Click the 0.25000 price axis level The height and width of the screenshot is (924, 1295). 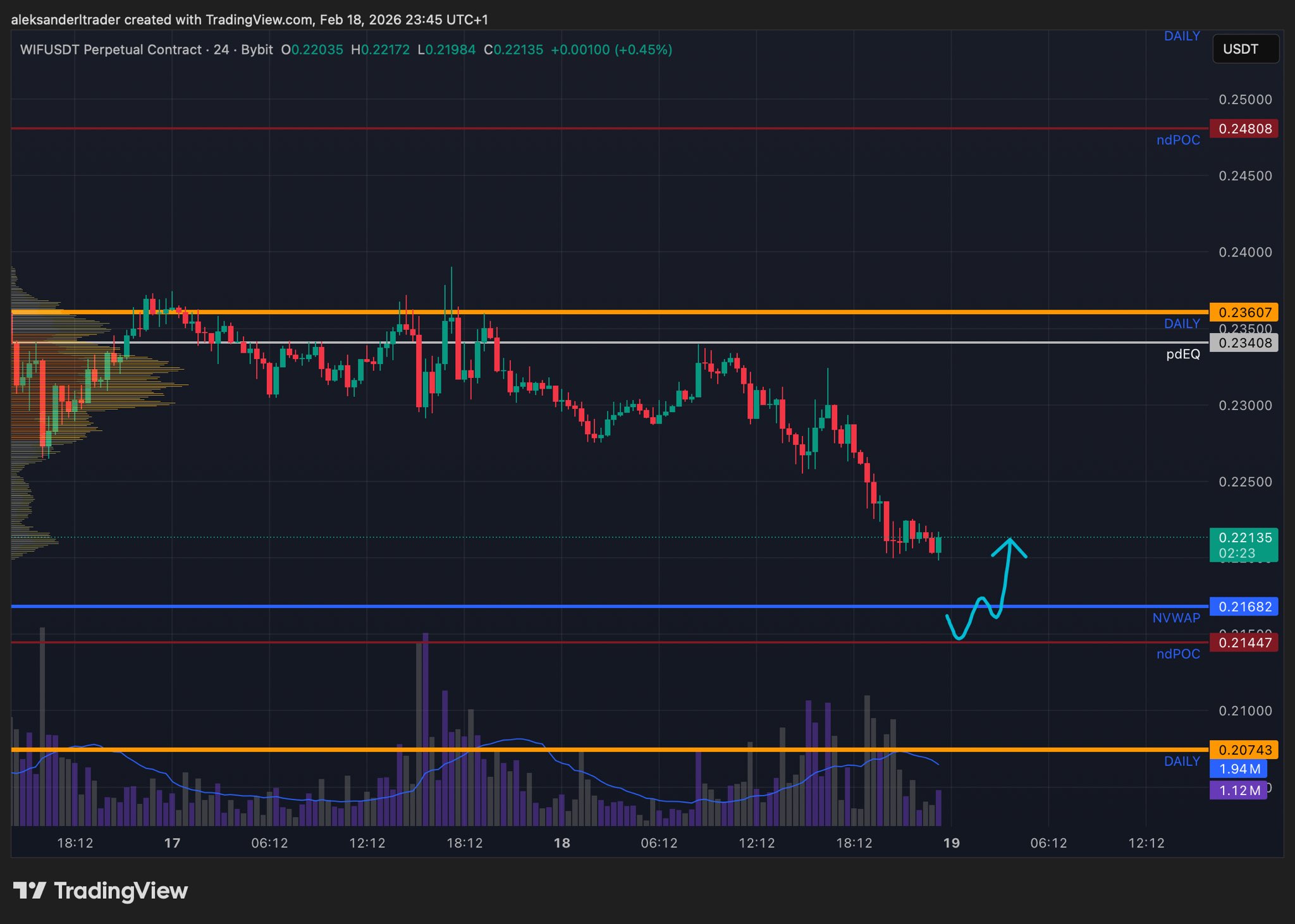[x=1244, y=100]
